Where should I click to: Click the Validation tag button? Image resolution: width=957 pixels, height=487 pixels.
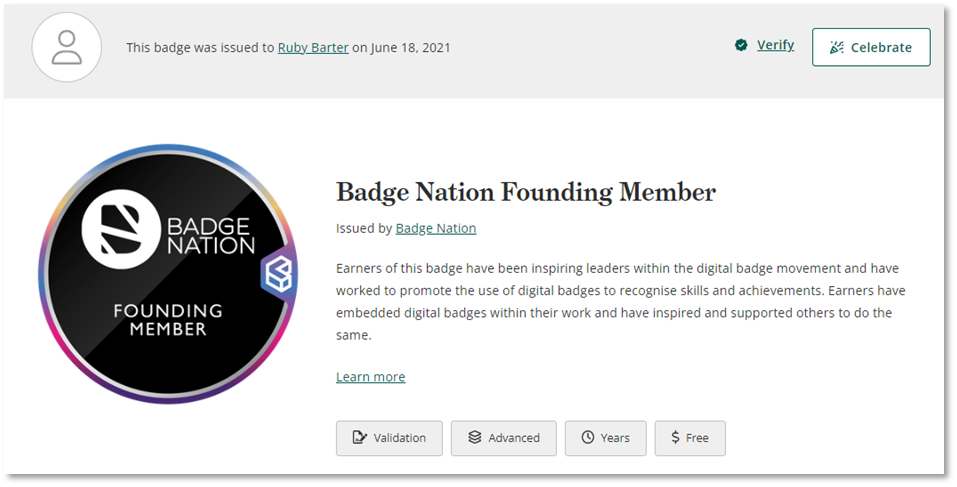[x=389, y=438]
